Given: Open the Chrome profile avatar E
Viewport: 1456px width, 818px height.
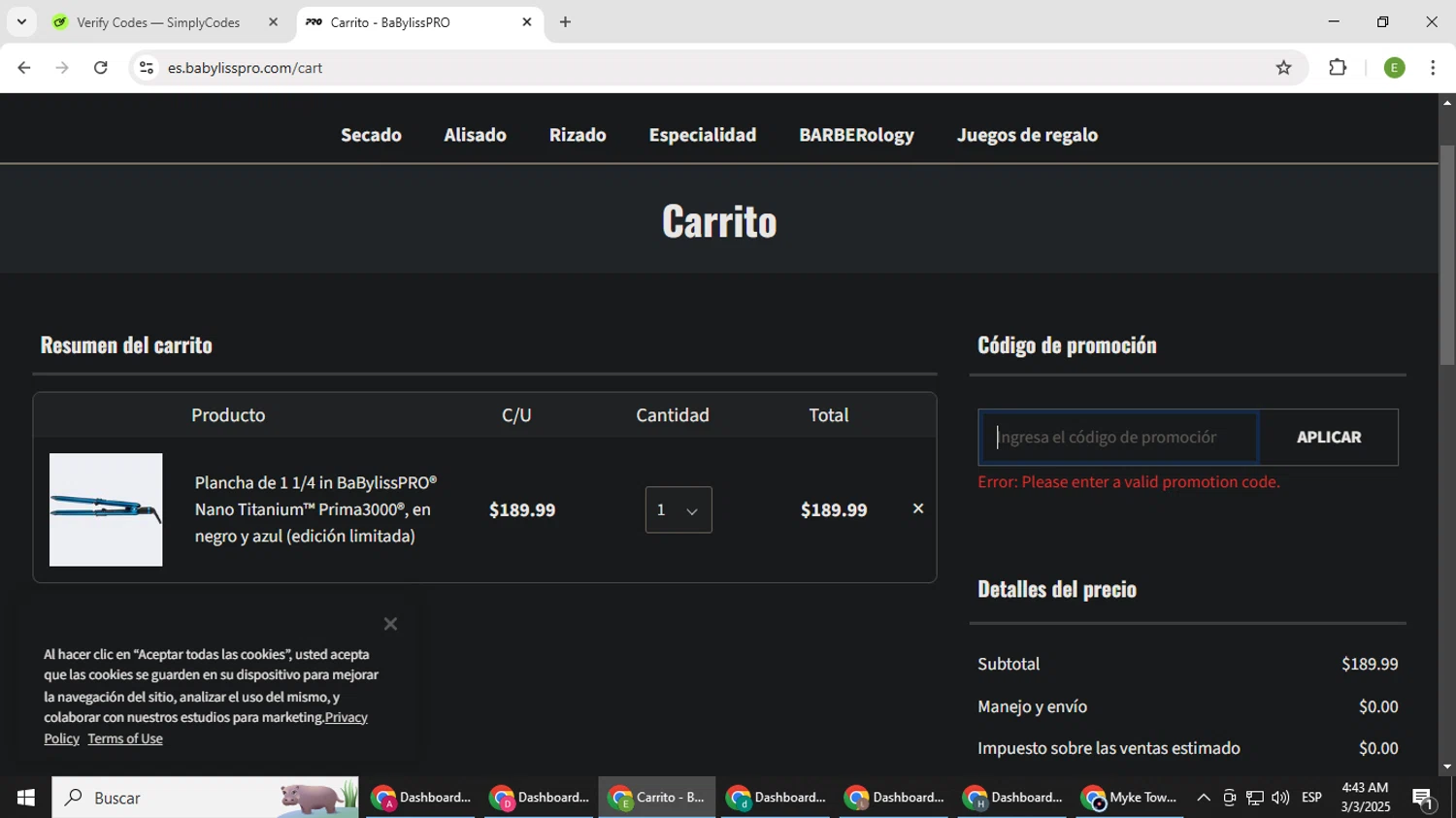Looking at the screenshot, I should point(1394,68).
